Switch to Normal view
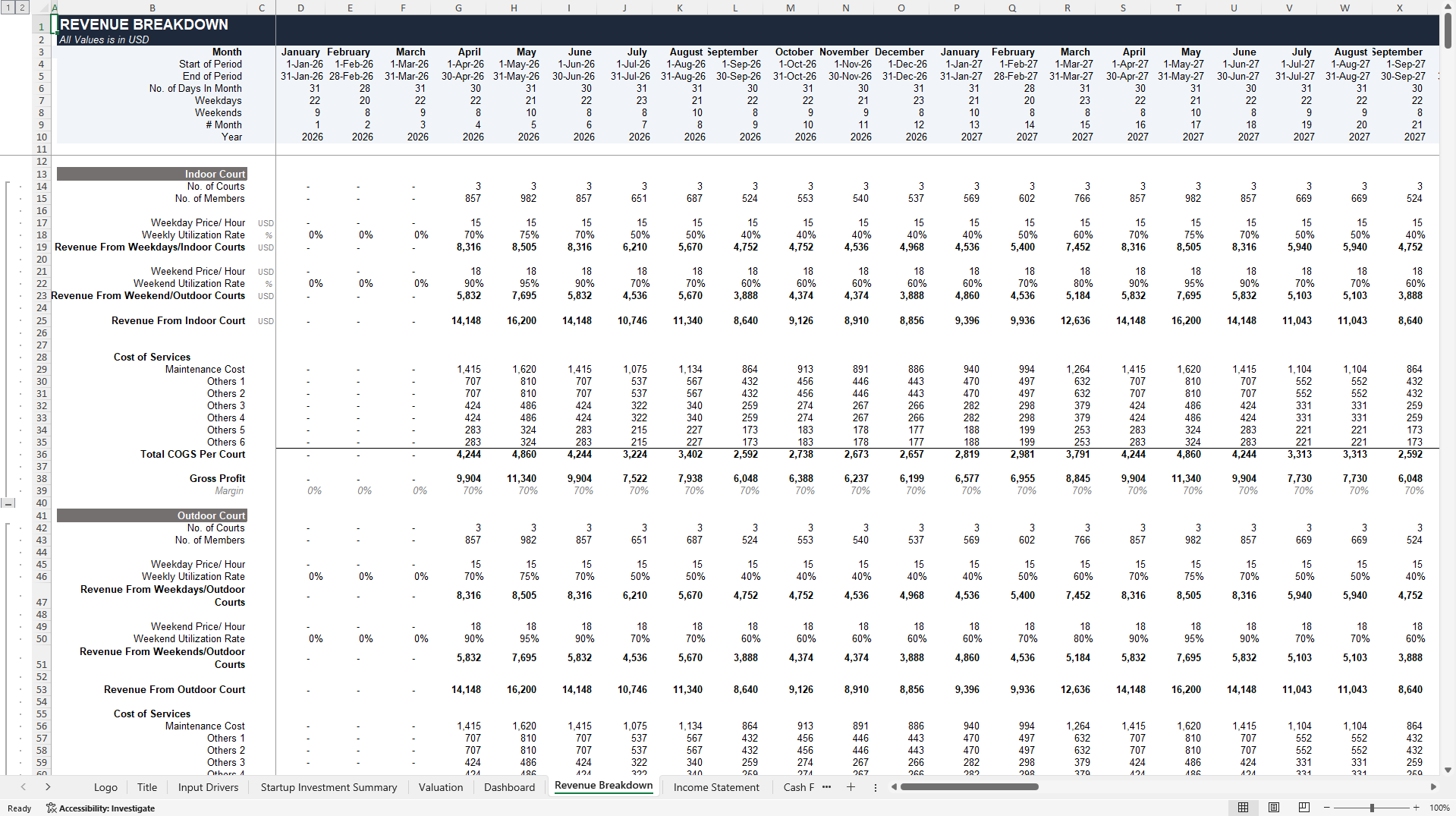The image size is (1456, 816). tap(1243, 808)
